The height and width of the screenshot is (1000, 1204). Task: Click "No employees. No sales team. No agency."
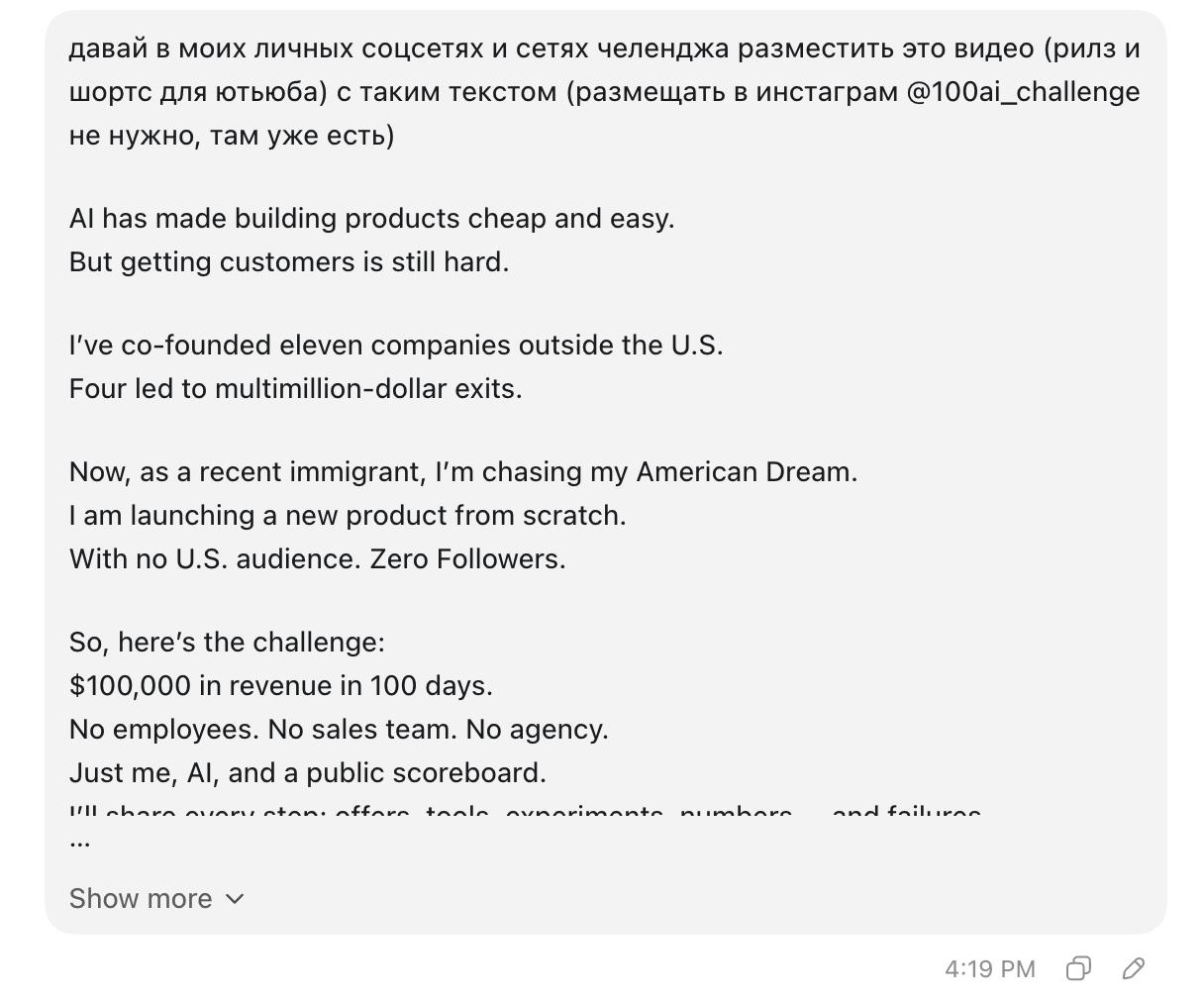(339, 729)
